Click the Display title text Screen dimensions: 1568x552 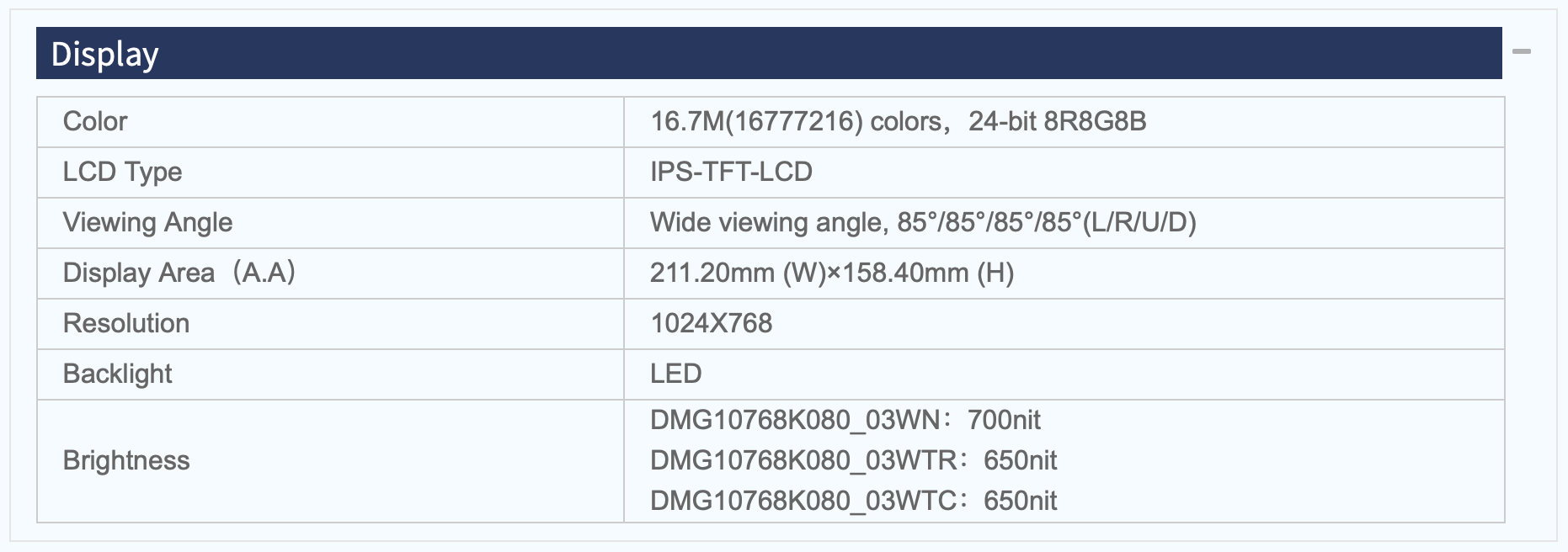click(104, 55)
